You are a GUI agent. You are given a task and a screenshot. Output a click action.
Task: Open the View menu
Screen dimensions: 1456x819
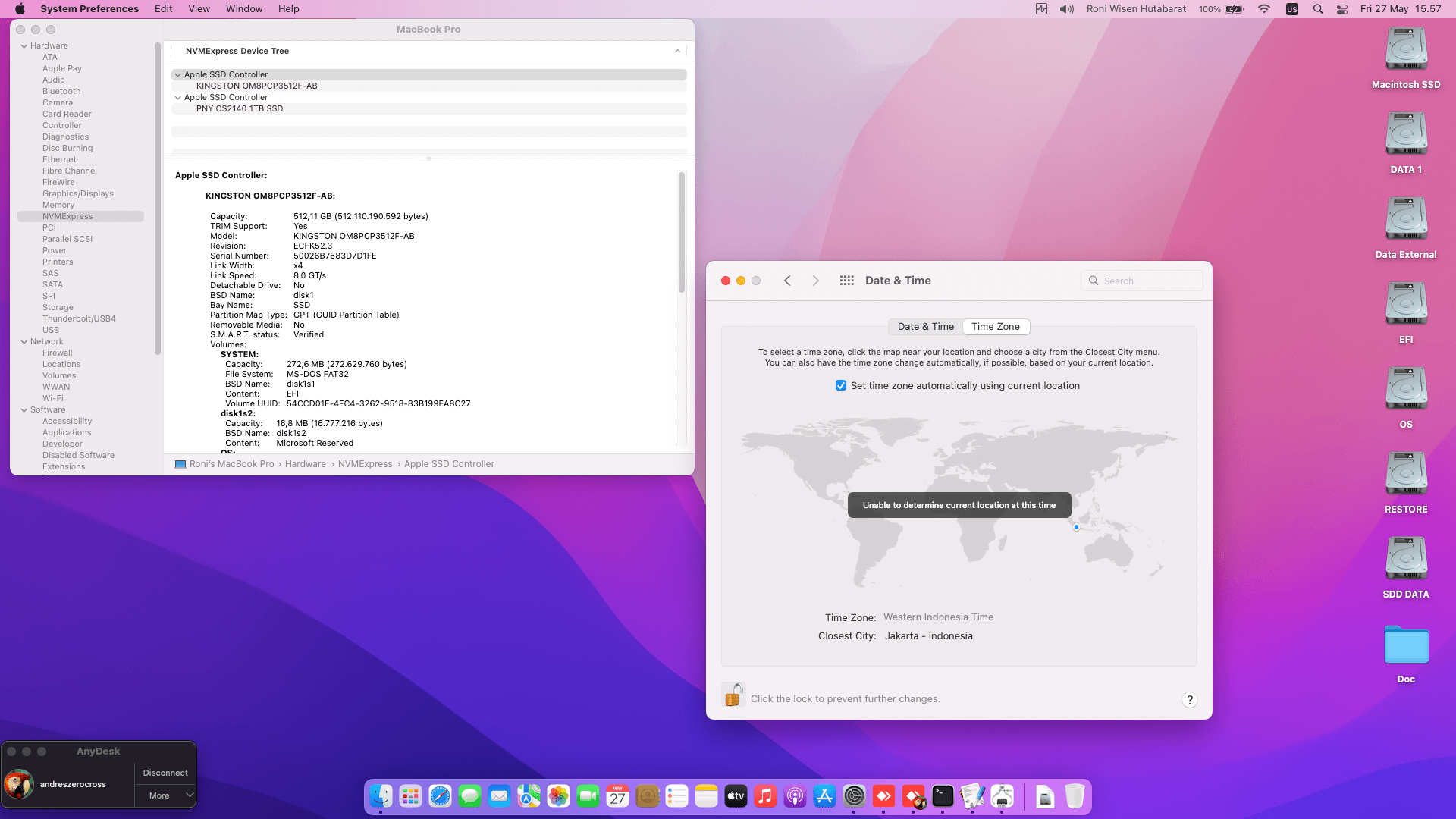coord(199,9)
